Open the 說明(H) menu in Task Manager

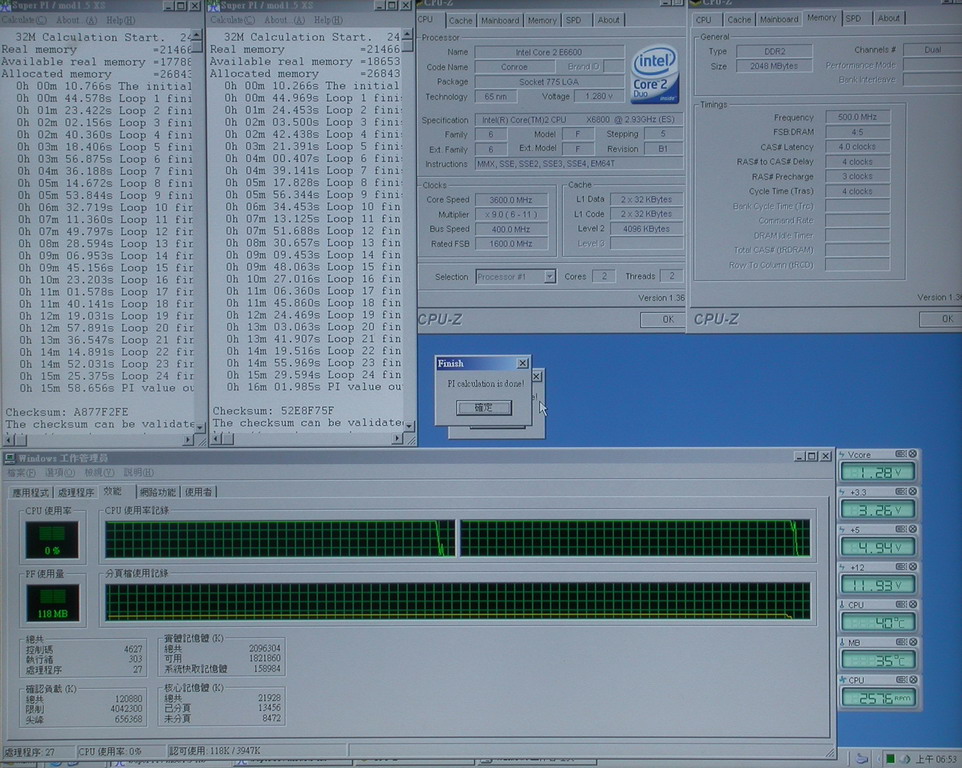(138, 473)
